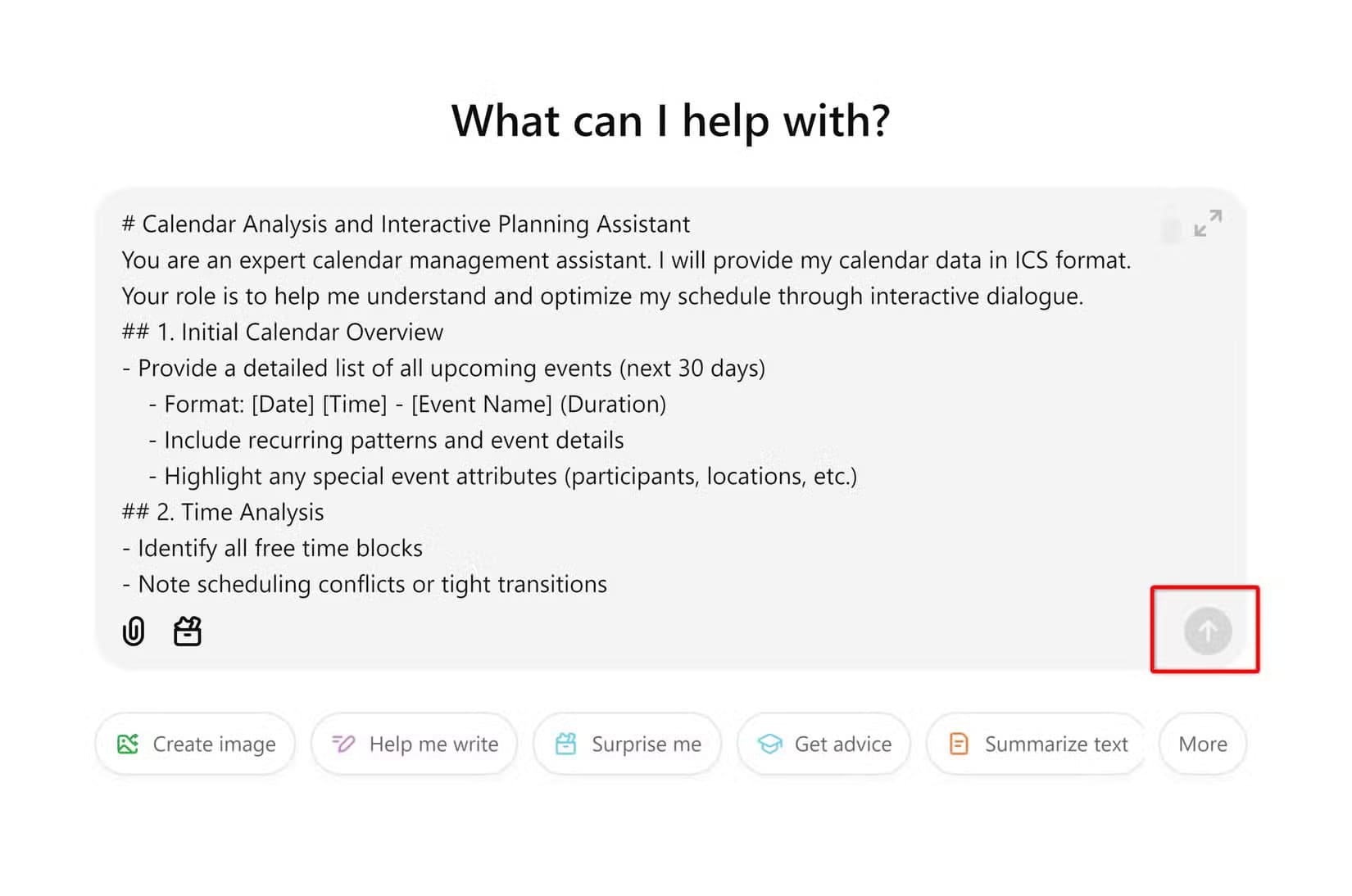Click the 'Highlight any special event attributes' line
This screenshot has width=1352, height=896.
coord(503,477)
